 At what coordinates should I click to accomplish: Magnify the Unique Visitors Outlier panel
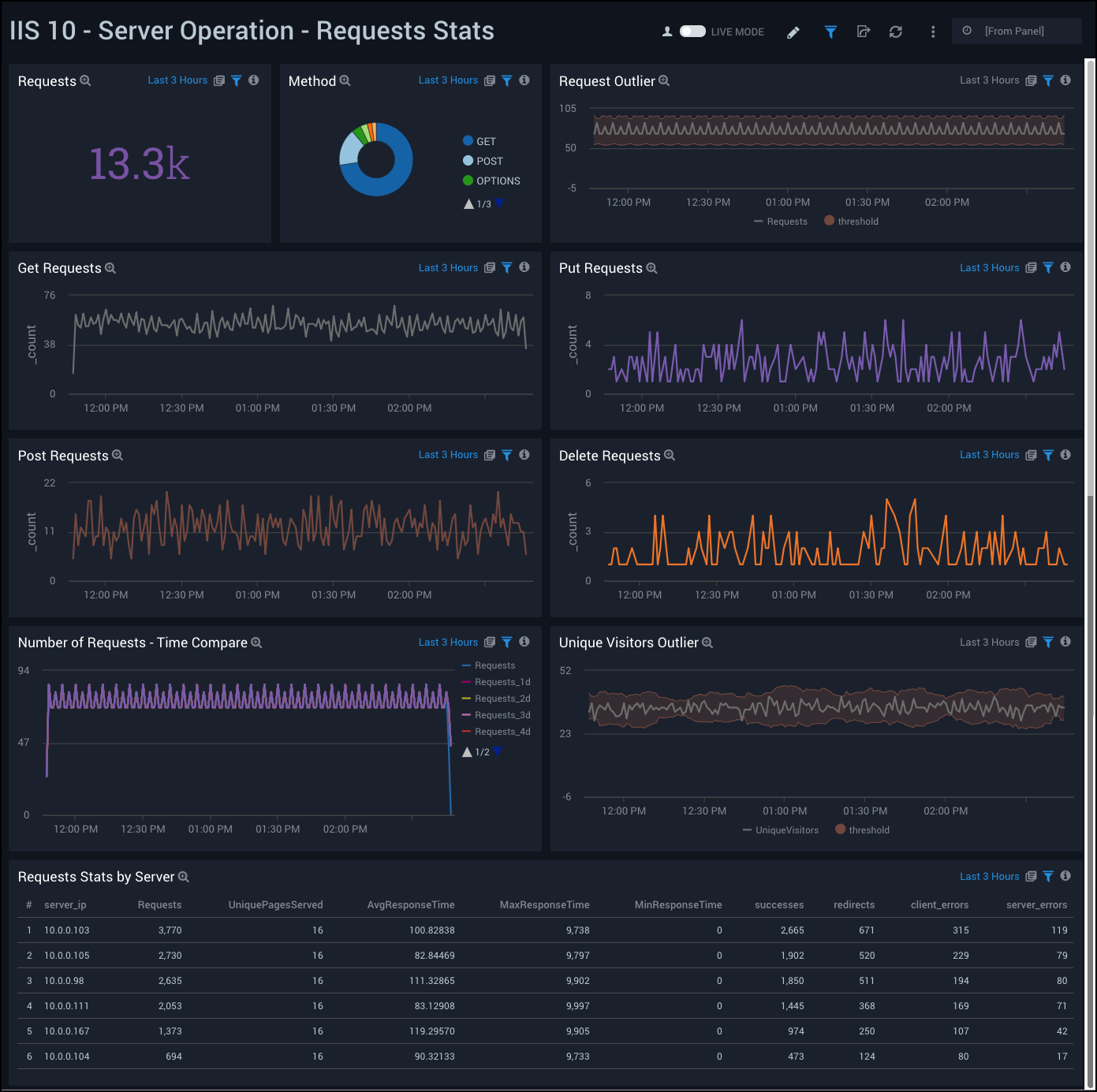point(707,643)
